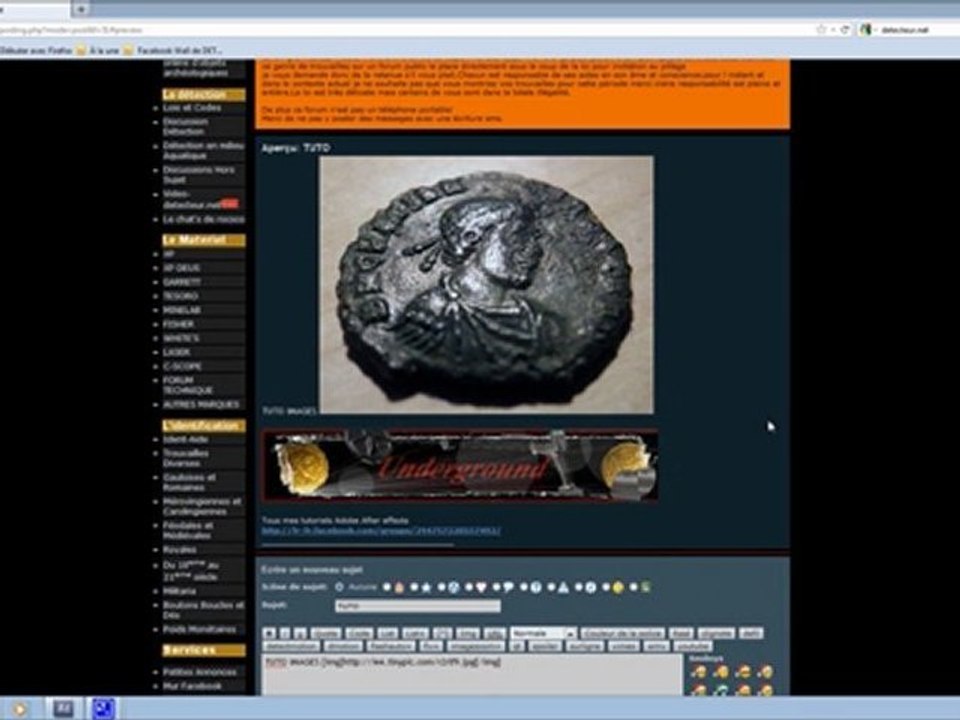Select the 'Aucune' topic icon radio button
Image resolution: width=960 pixels, height=720 pixels.
tap(339, 587)
